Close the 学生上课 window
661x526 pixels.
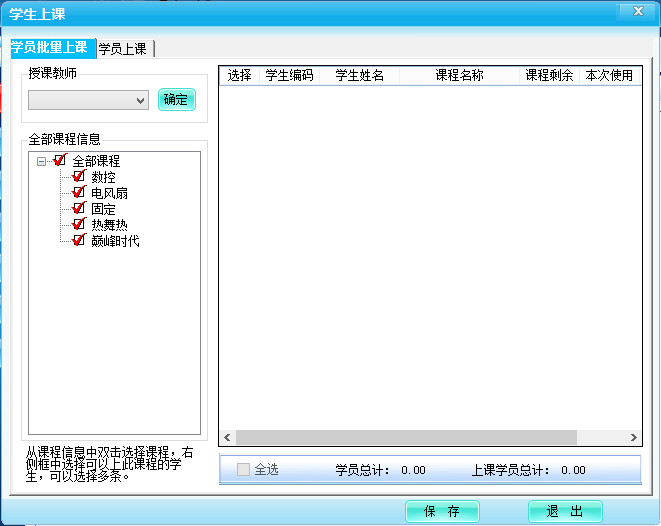tap(638, 11)
